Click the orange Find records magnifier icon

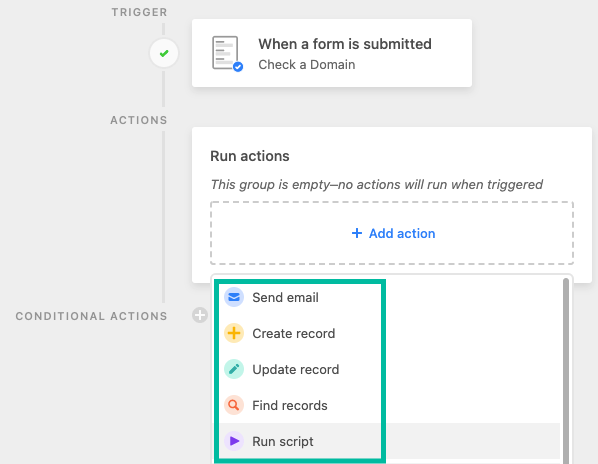point(234,405)
